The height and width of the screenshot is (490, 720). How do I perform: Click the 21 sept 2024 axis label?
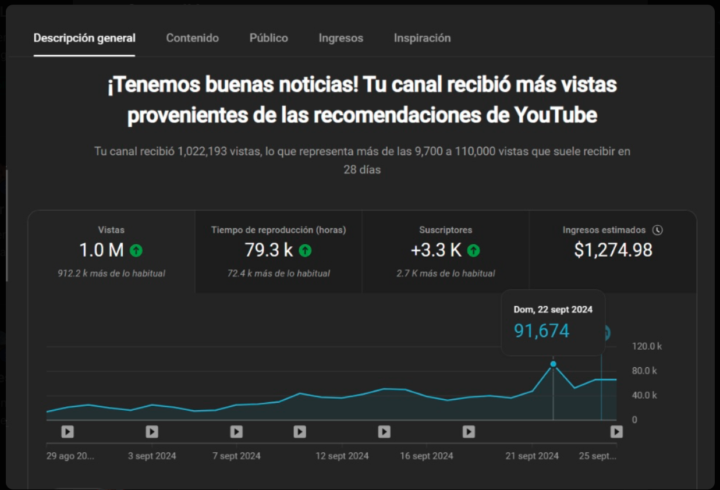(532, 456)
